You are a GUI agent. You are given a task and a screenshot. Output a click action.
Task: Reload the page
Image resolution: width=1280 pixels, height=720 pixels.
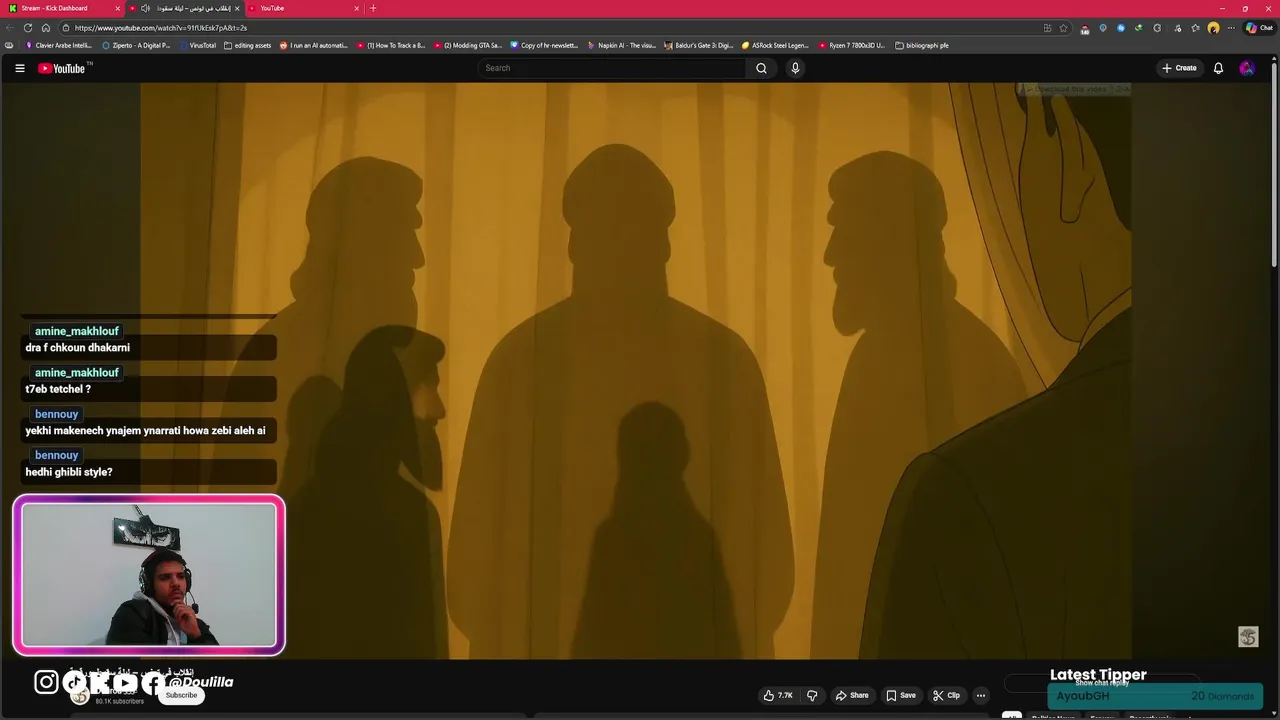[x=28, y=28]
